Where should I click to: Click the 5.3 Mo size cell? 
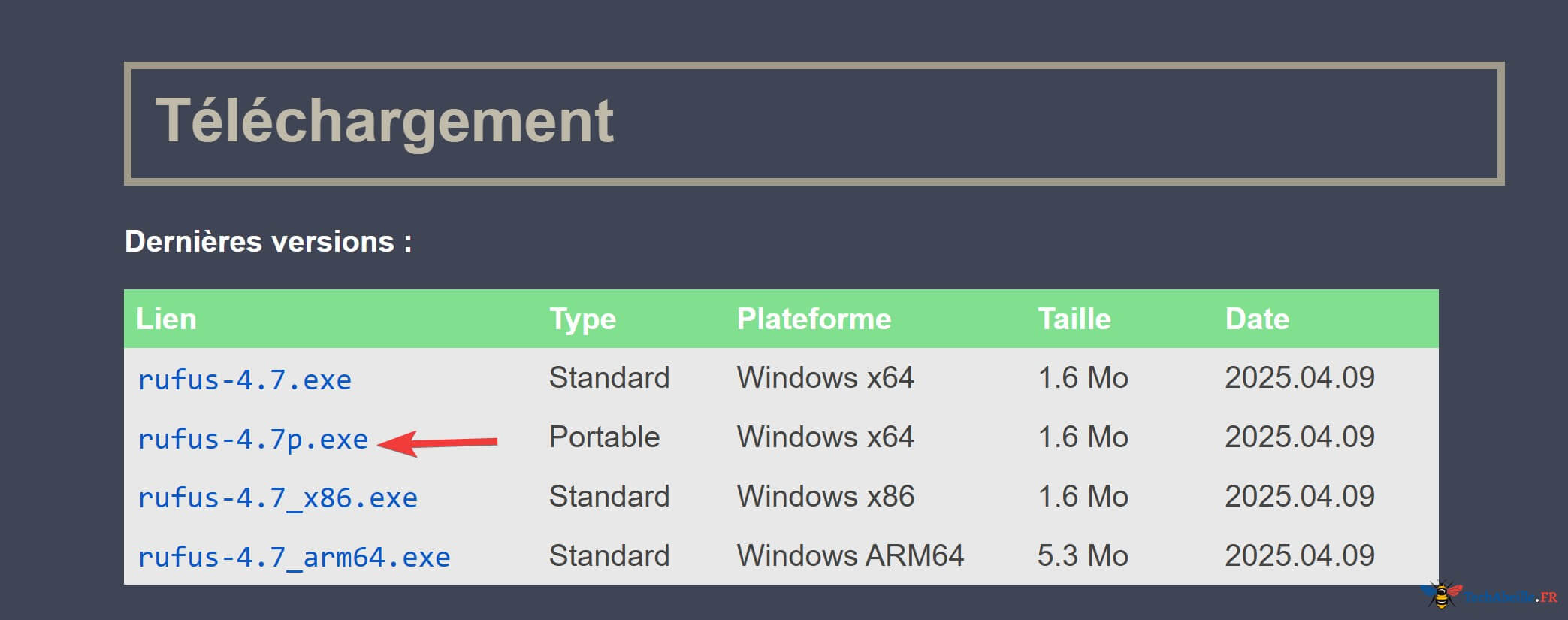pyautogui.click(x=1083, y=555)
